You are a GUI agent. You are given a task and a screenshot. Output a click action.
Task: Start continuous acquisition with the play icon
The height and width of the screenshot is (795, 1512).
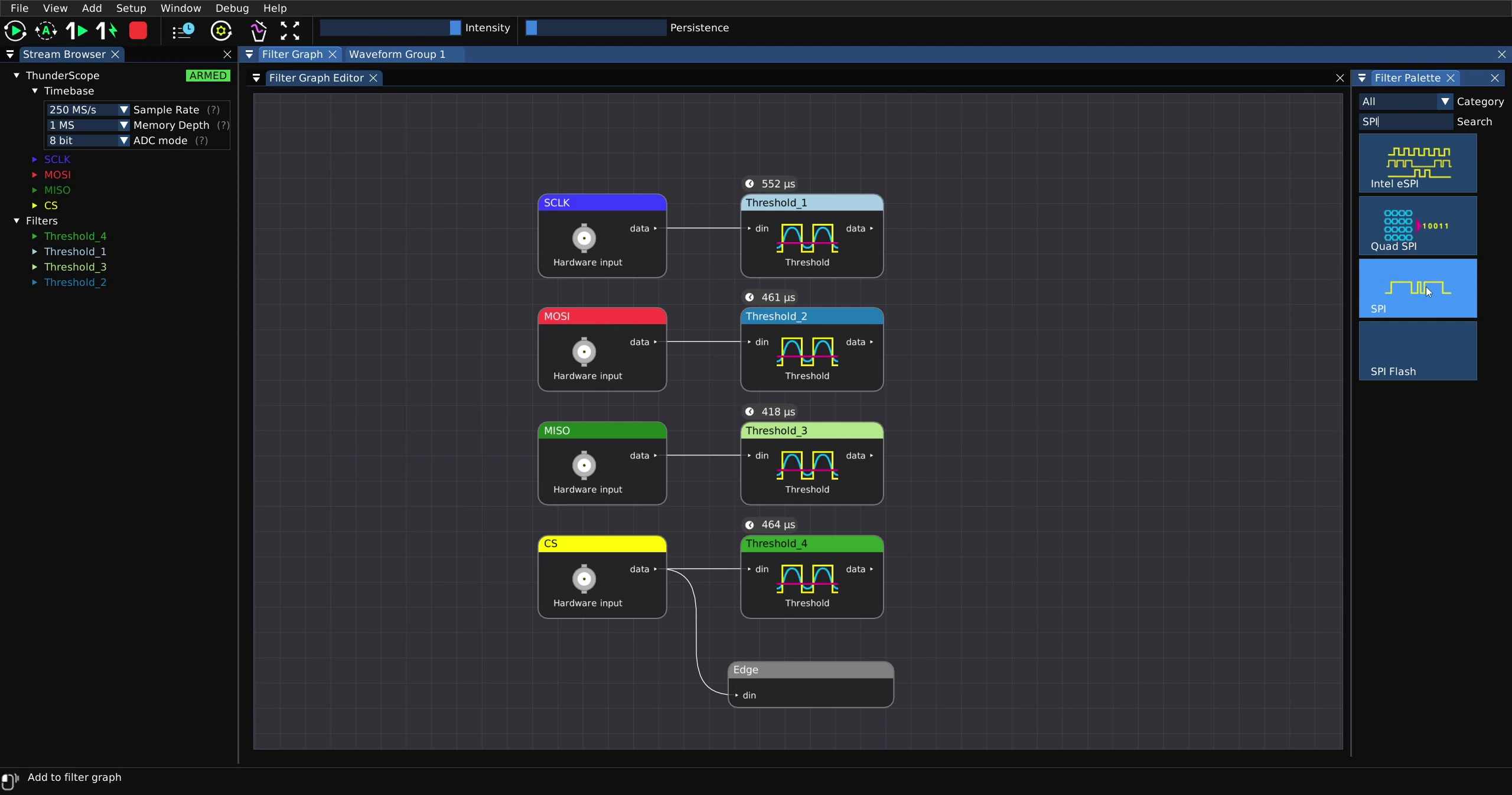tap(15, 31)
